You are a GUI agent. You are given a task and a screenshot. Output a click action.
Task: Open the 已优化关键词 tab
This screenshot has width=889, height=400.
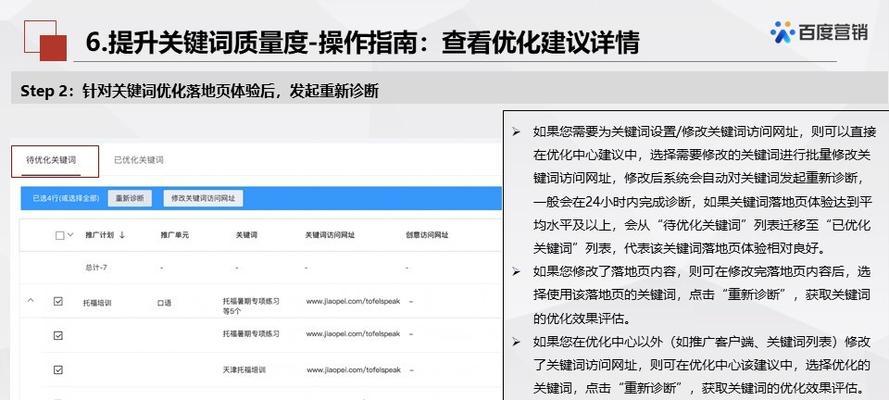tap(139, 160)
